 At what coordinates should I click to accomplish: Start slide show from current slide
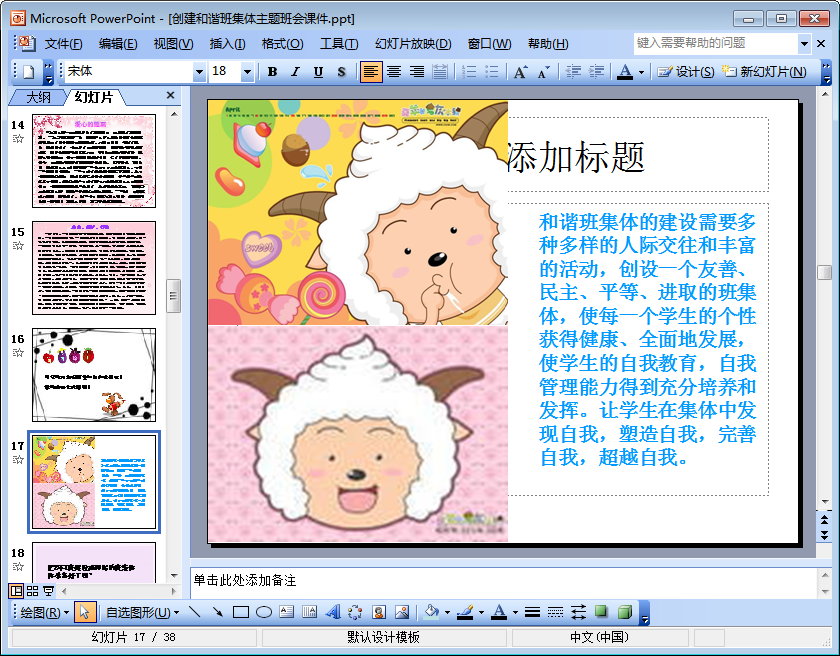tap(48, 591)
